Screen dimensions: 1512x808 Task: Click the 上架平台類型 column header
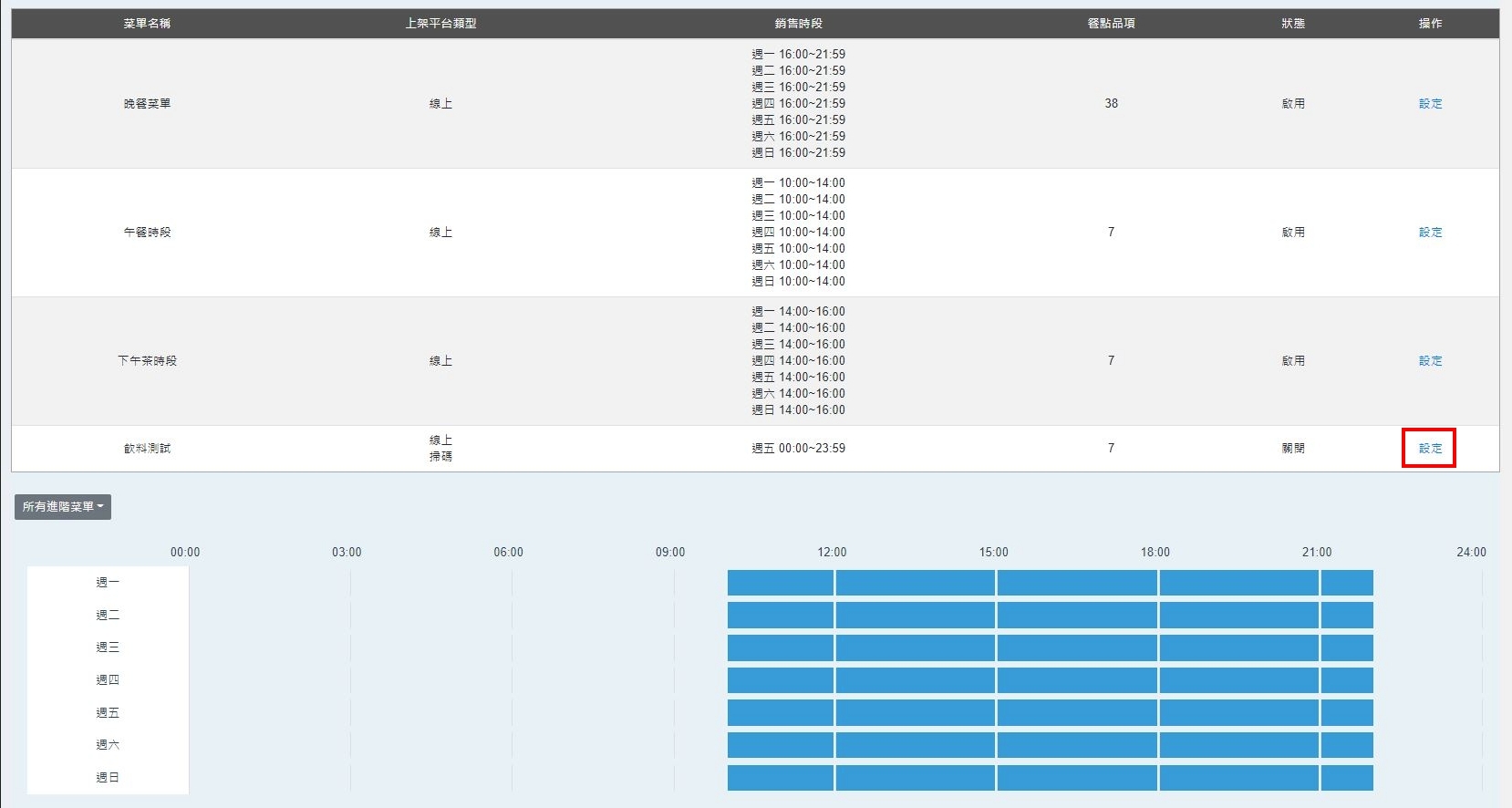pyautogui.click(x=440, y=24)
